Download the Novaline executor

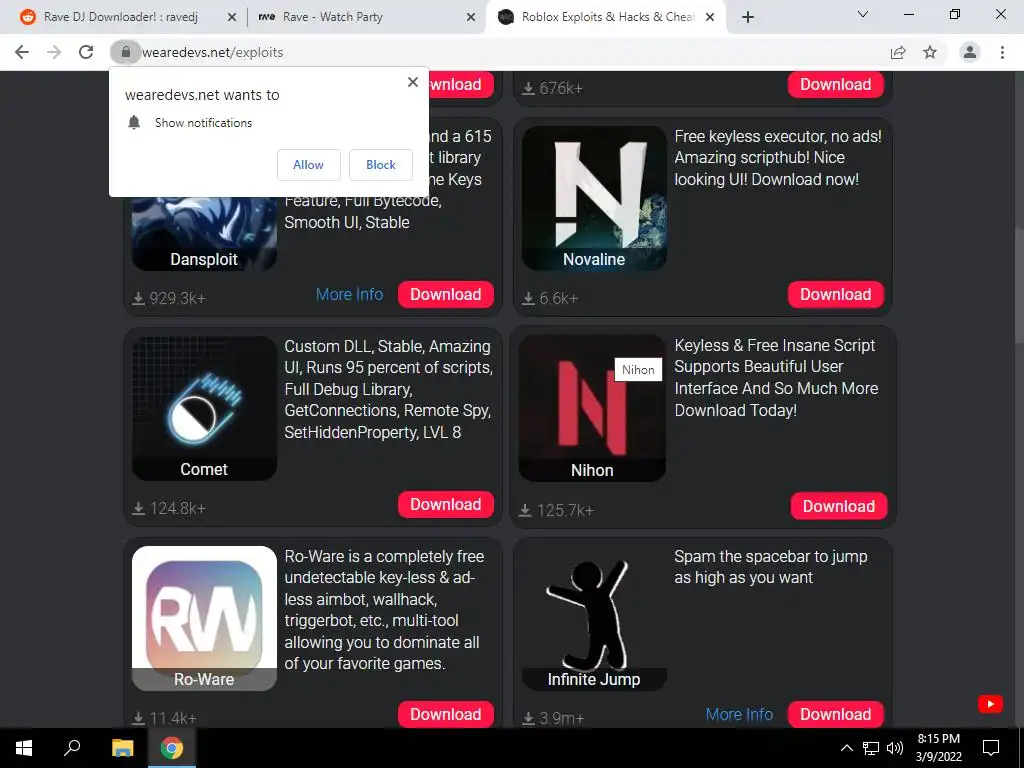click(835, 295)
